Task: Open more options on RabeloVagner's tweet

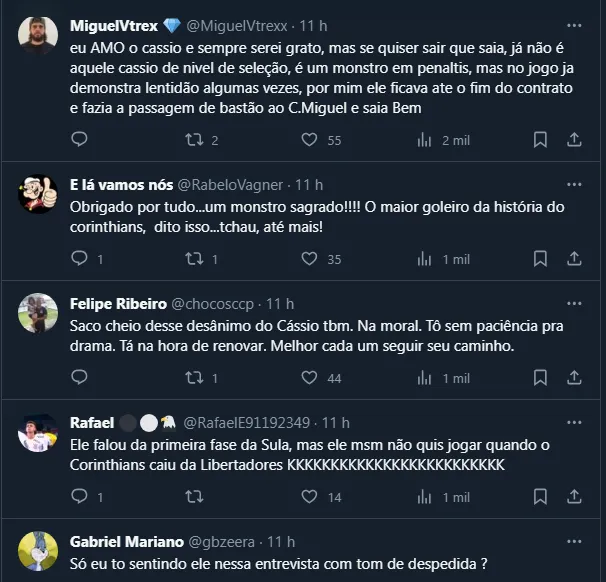Action: pyautogui.click(x=573, y=185)
